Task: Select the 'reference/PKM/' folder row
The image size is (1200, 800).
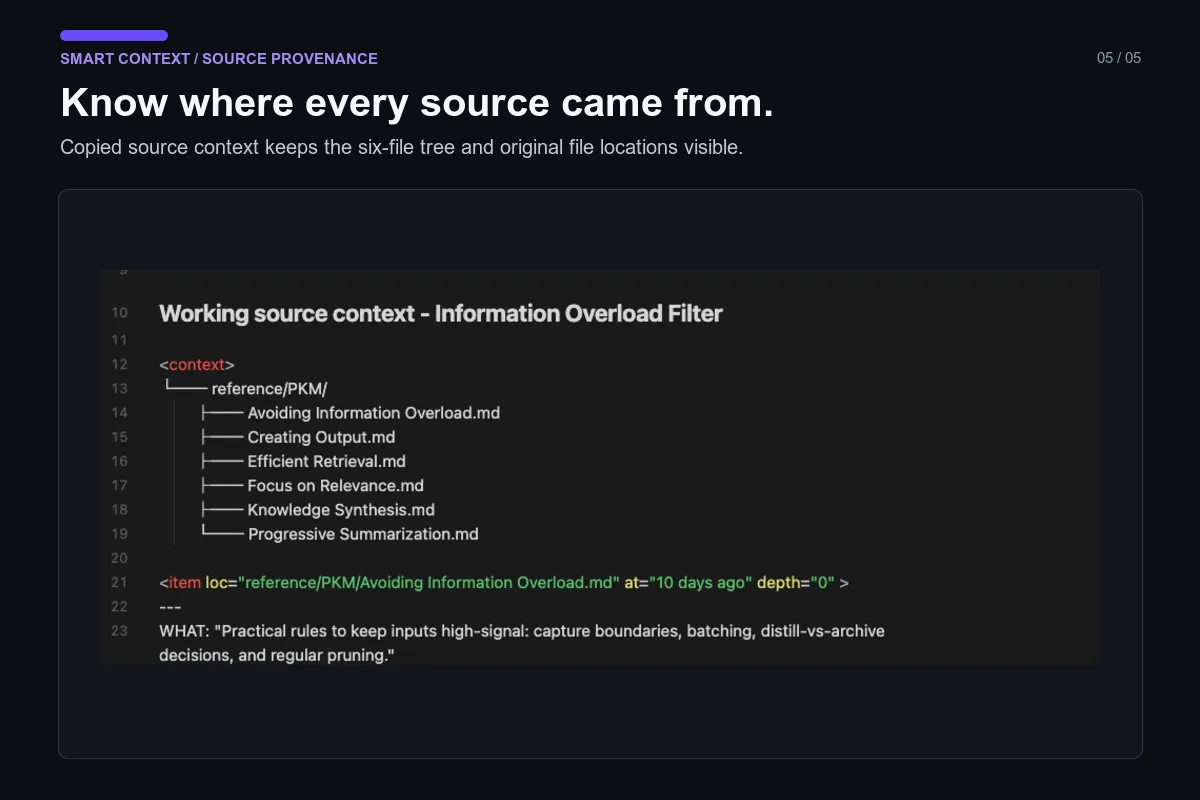Action: tap(269, 389)
